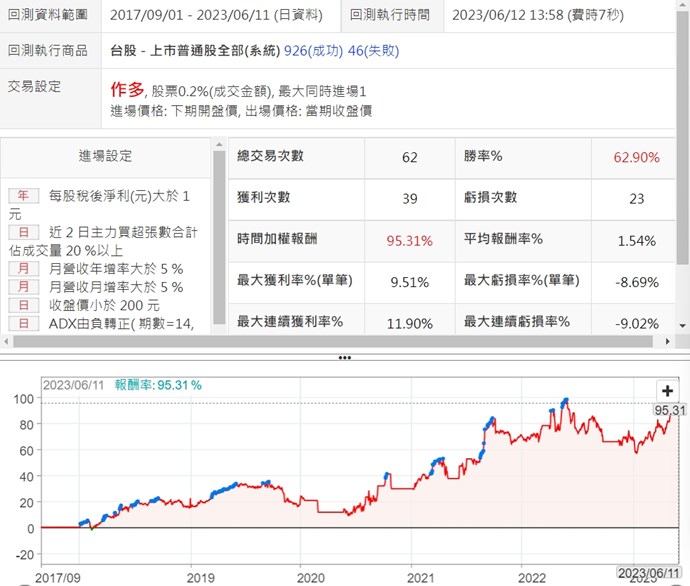
Task: Click the 時間加權報酬 value 95.31%
Action: 409,240
